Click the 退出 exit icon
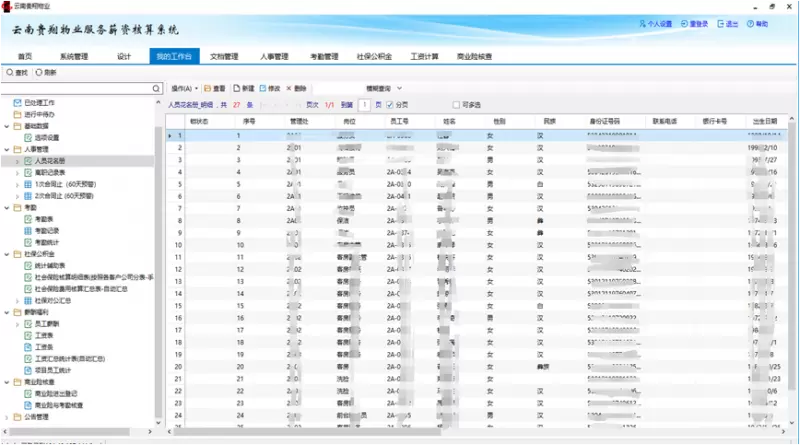This screenshot has width=800, height=445. pyautogui.click(x=722, y=23)
